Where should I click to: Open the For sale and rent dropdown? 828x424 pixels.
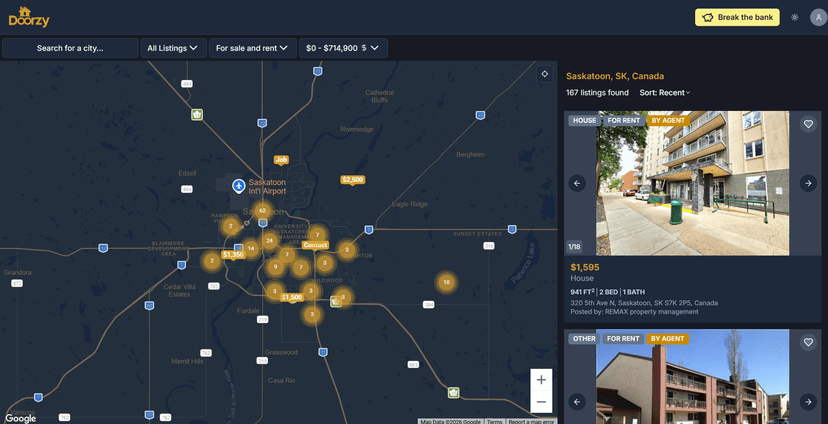(252, 48)
